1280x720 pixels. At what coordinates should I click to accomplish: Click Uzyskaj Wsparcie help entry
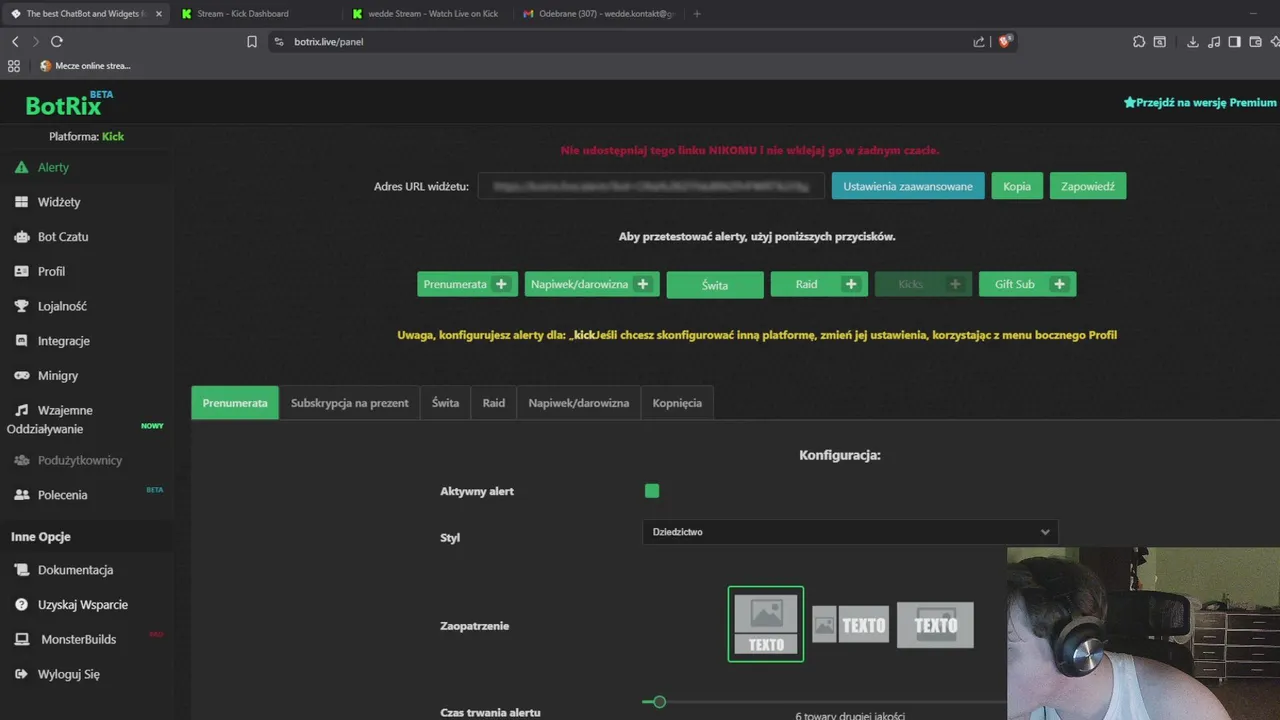[x=82, y=605]
